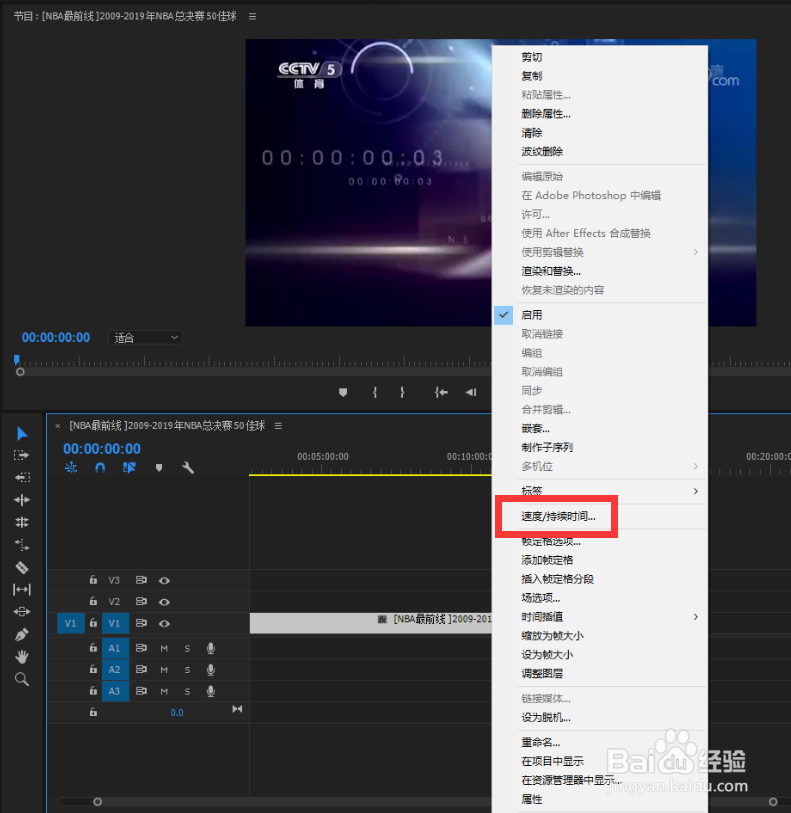The image size is (791, 813).
Task: Click timeline blue timecode 00:00:00:00
Action: point(102,448)
